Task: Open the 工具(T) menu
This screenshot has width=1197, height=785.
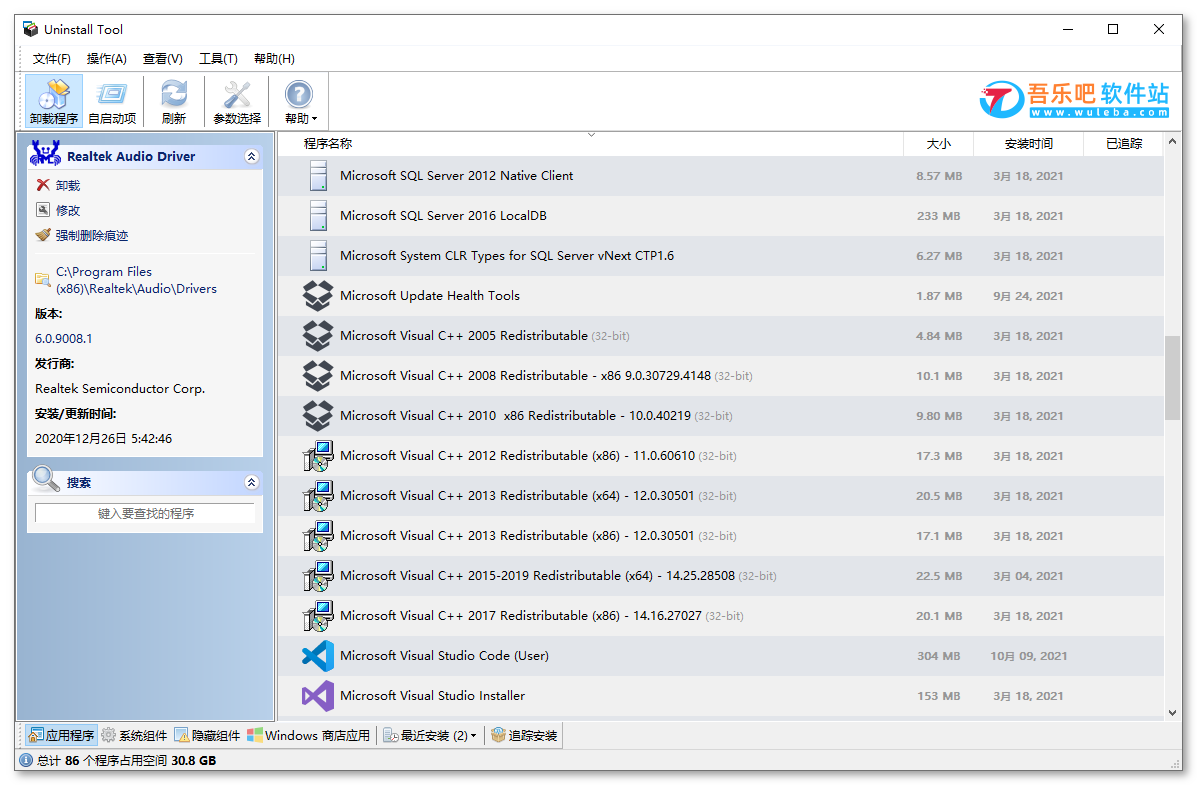Action: coord(218,59)
